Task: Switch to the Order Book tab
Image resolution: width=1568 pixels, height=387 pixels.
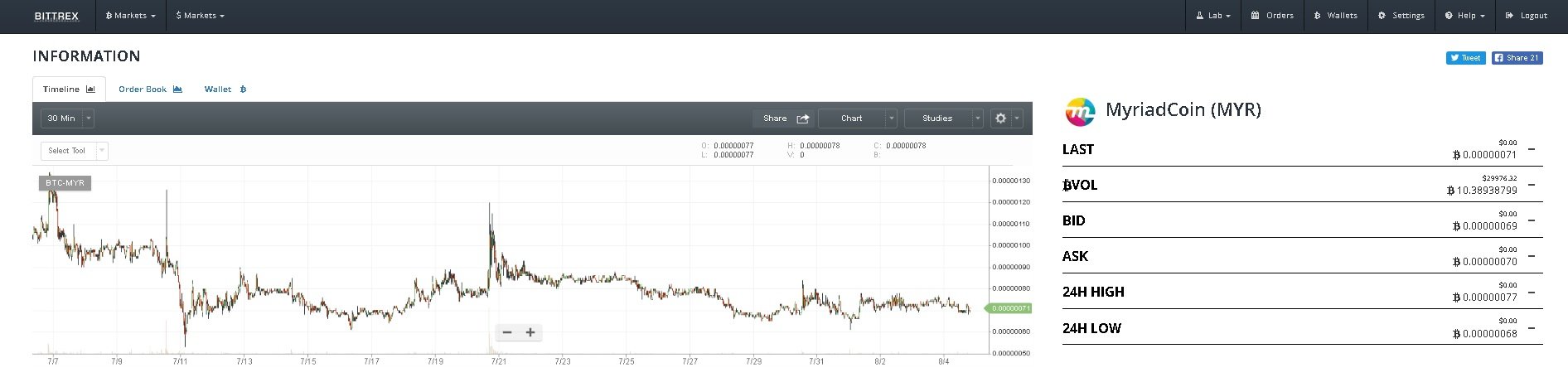Action: tap(150, 89)
